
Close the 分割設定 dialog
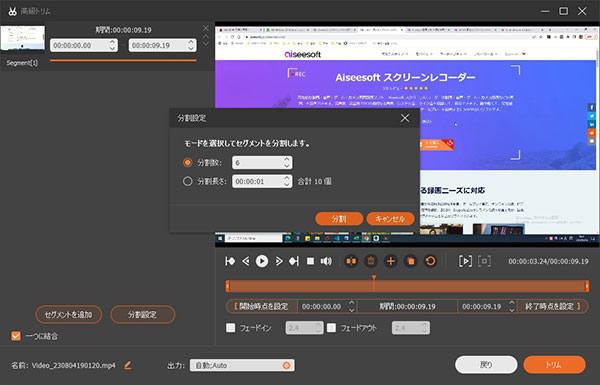point(405,118)
